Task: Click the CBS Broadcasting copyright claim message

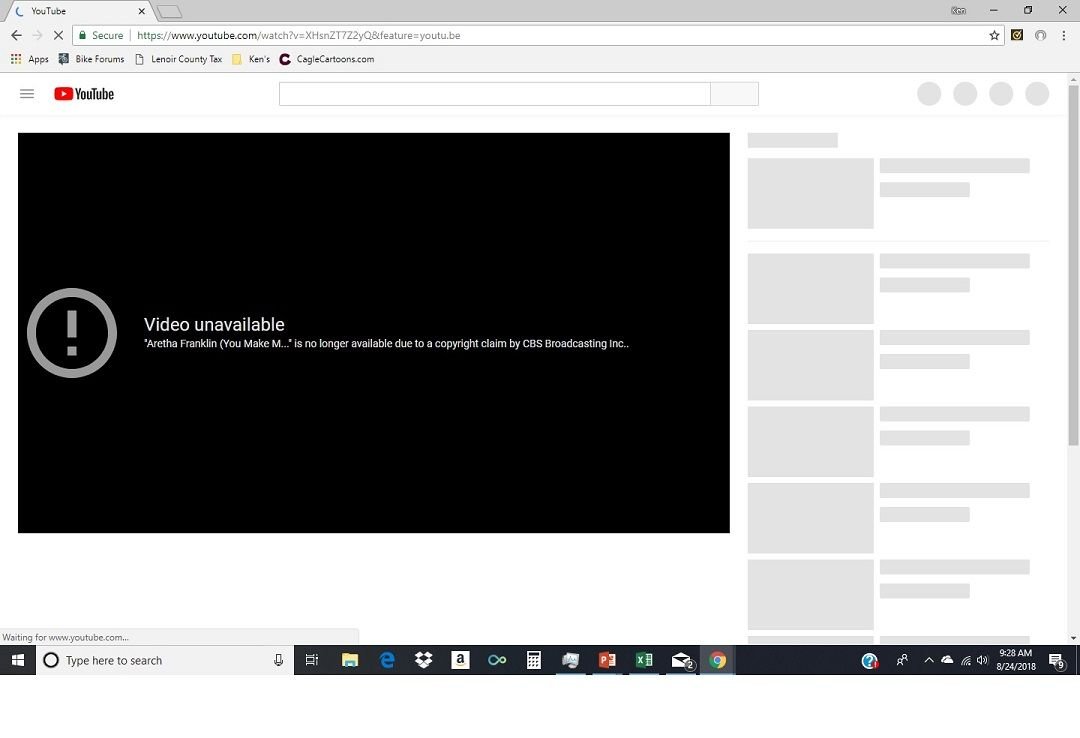Action: point(386,343)
